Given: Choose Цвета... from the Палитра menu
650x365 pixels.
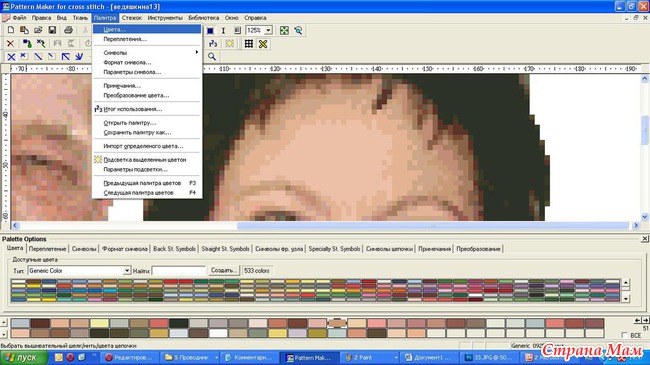Looking at the screenshot, I should point(147,29).
